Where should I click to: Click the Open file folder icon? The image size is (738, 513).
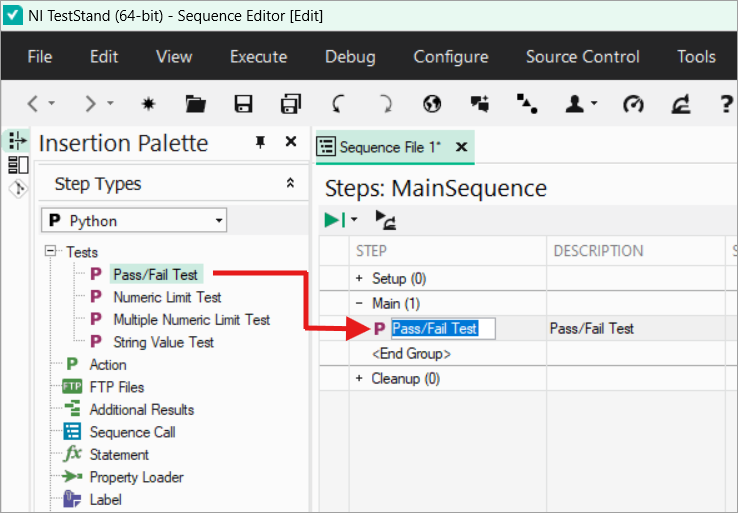pos(195,104)
